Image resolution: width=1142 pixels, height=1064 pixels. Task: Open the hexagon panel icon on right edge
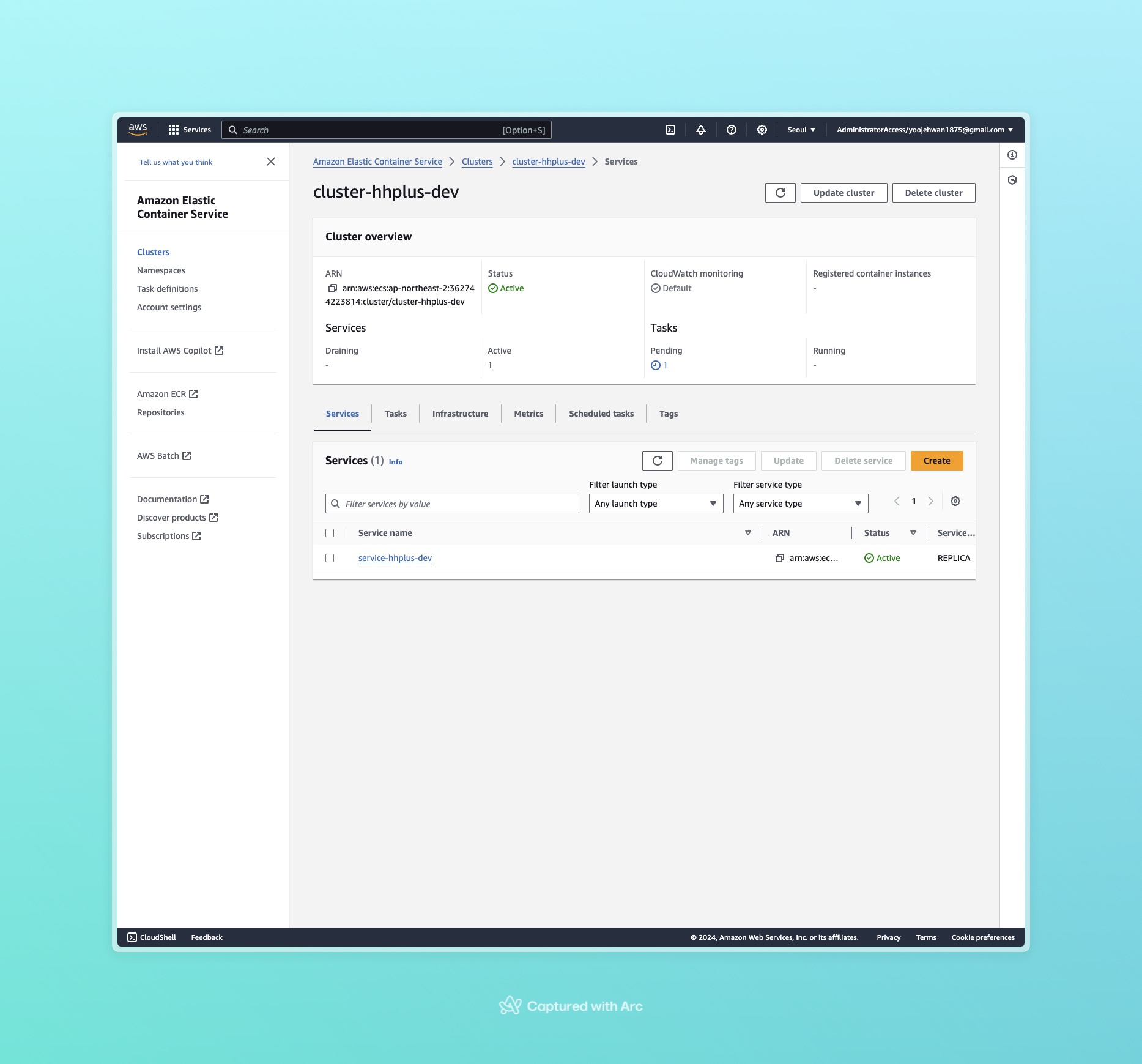pyautogui.click(x=1012, y=180)
